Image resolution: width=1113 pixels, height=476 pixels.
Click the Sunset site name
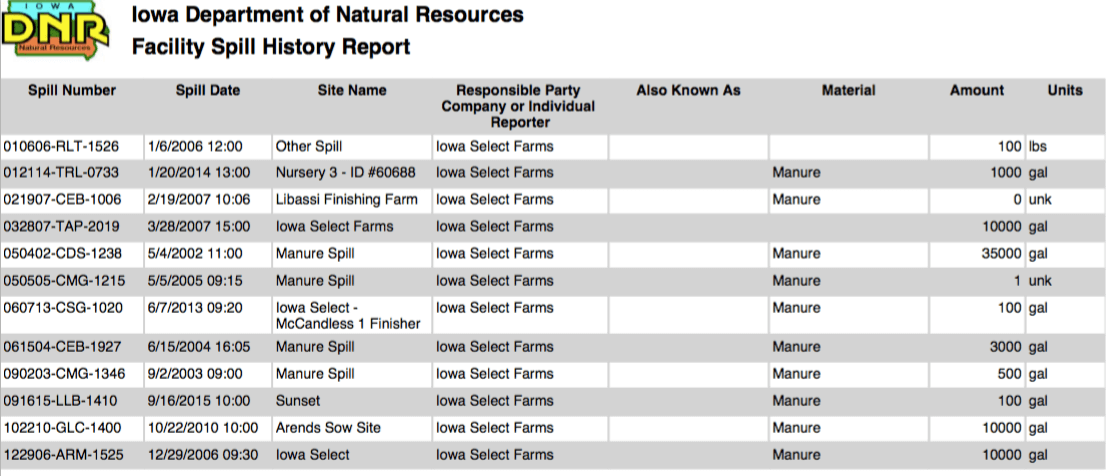(x=298, y=401)
